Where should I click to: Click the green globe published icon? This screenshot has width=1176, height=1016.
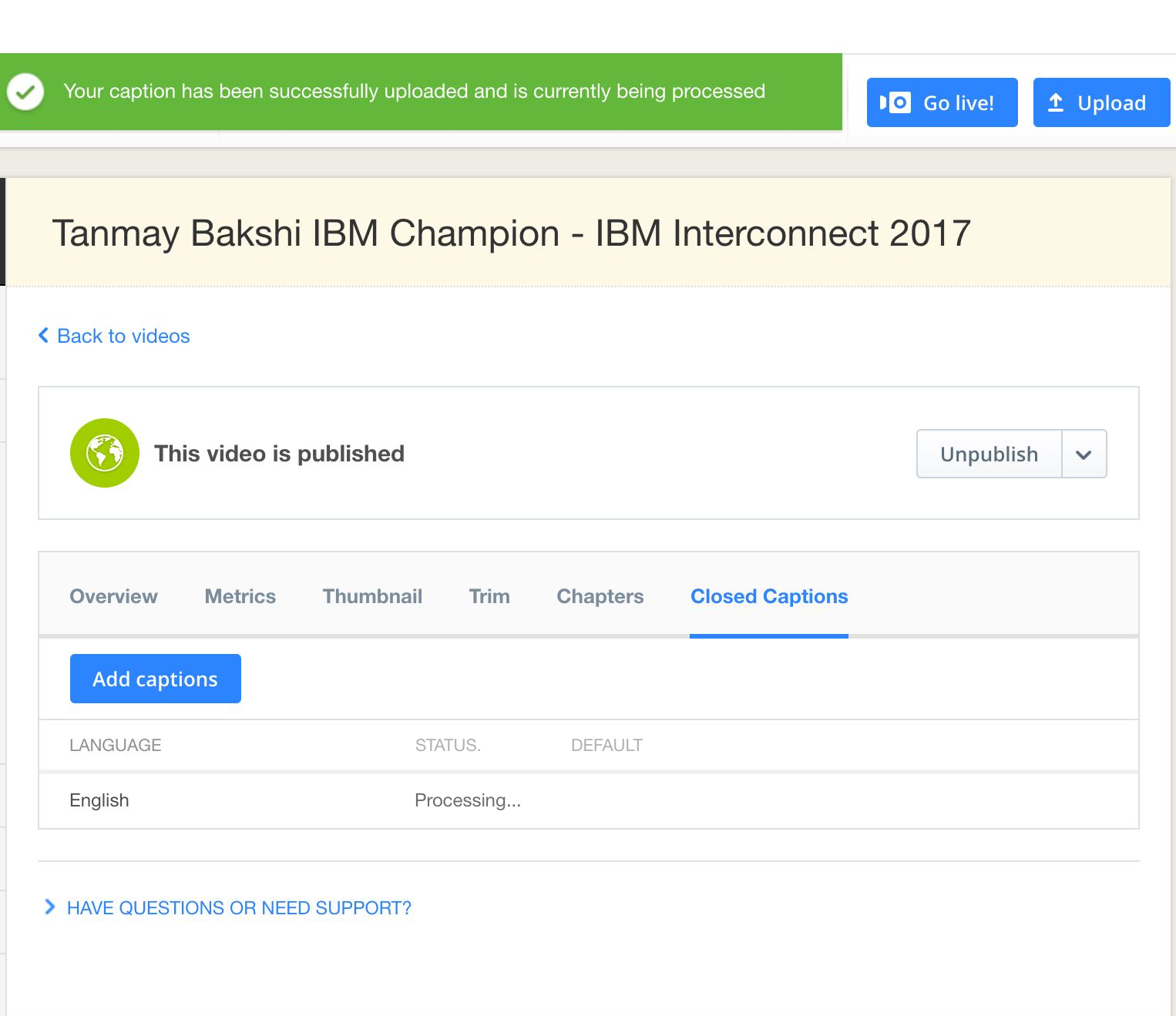tap(105, 453)
